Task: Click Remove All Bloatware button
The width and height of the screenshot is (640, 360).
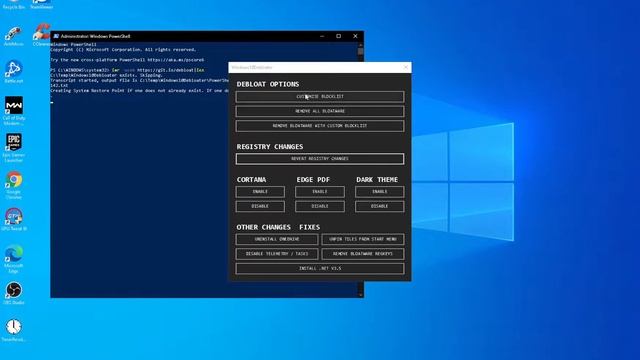Action: 320,111
